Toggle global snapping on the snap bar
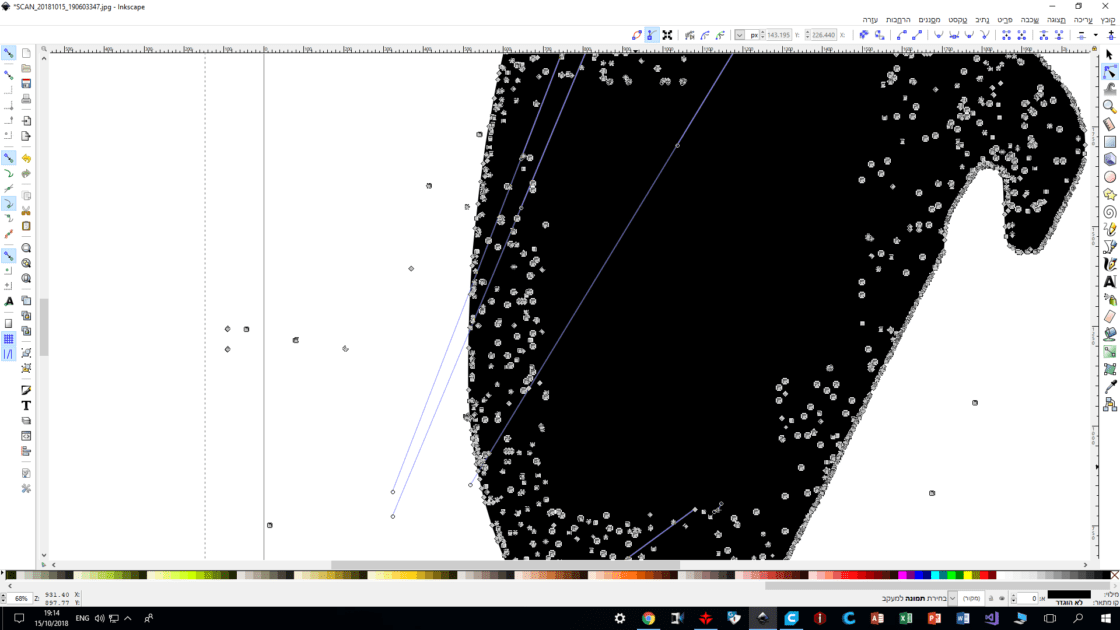This screenshot has height=630, width=1120. point(9,53)
